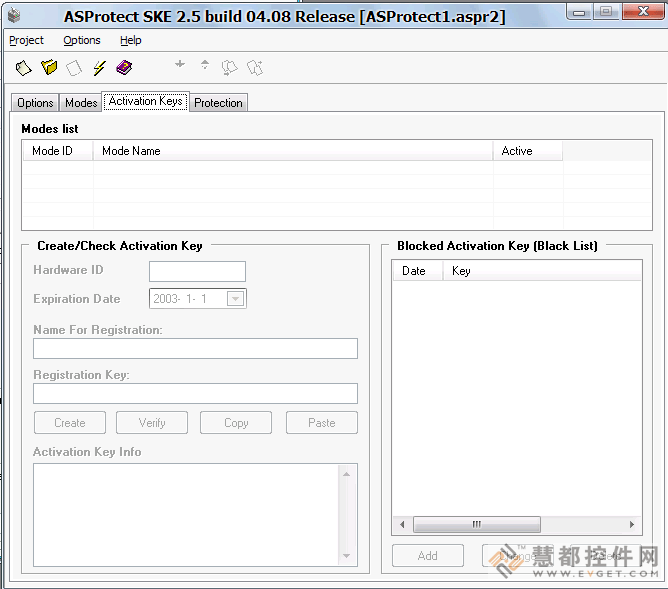668x589 pixels.
Task: Click scroll-up arrow in Activation Key Info
Action: [x=346, y=474]
